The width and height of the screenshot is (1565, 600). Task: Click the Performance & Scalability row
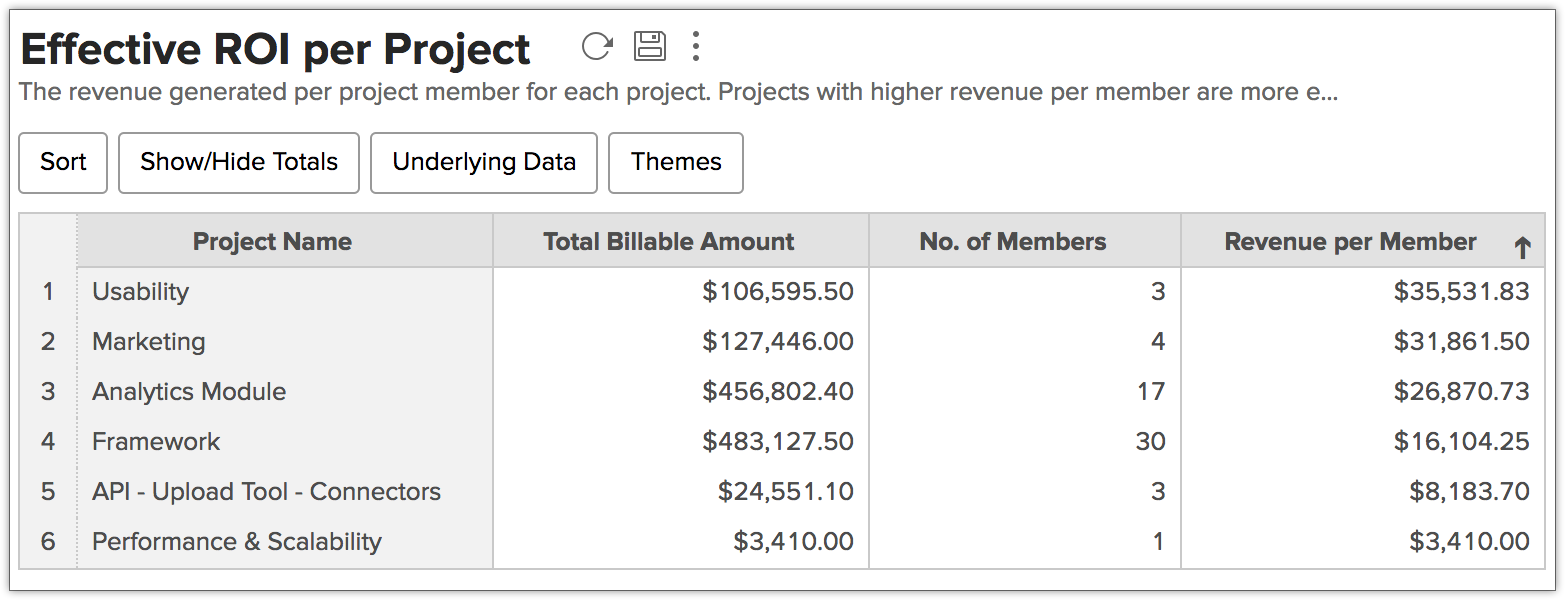[x=237, y=542]
